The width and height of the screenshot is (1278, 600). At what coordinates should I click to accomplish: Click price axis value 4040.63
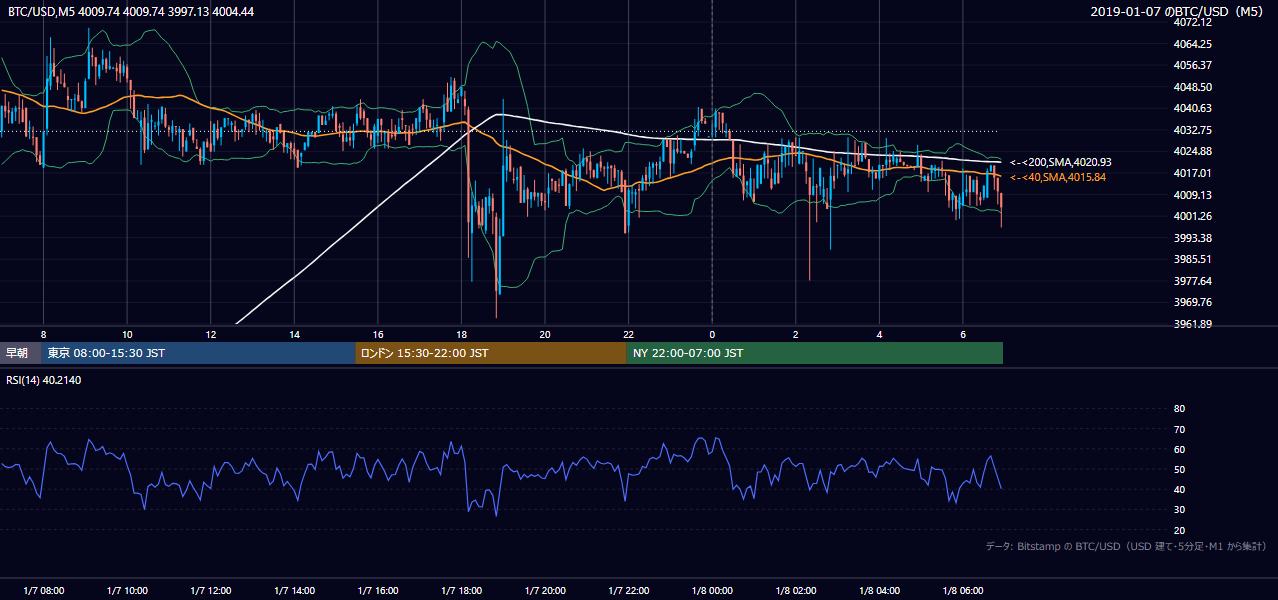(1192, 108)
